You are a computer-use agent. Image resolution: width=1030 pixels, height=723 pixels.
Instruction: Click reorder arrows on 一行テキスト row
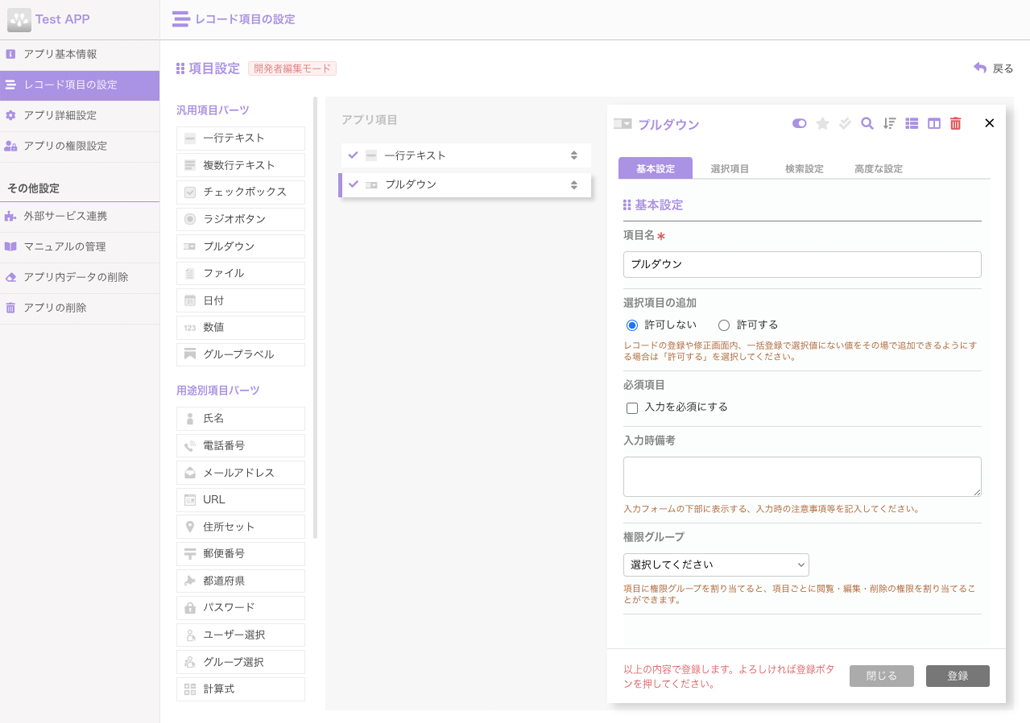point(573,156)
